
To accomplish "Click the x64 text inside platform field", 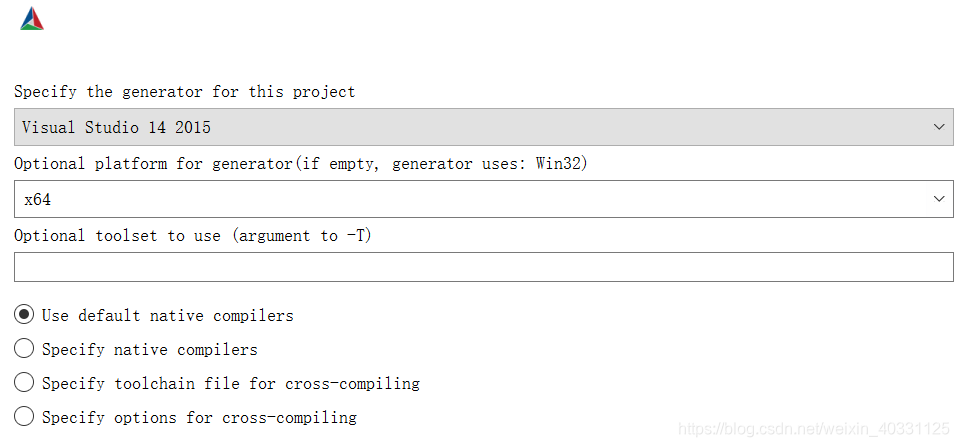I will point(37,199).
